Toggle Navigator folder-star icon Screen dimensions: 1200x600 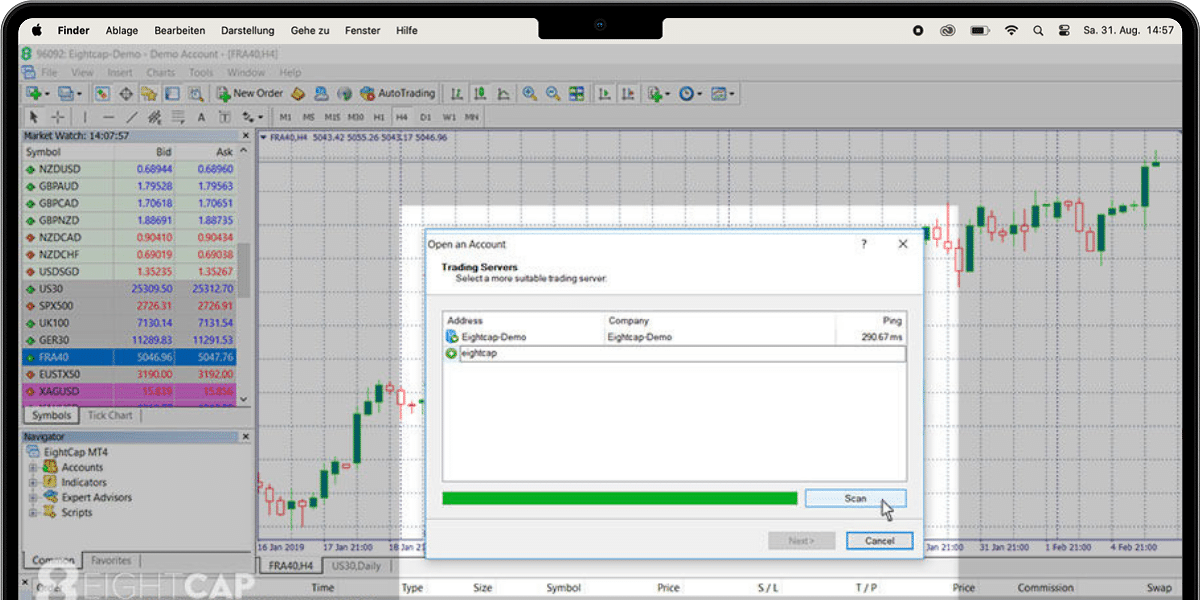click(x=149, y=94)
